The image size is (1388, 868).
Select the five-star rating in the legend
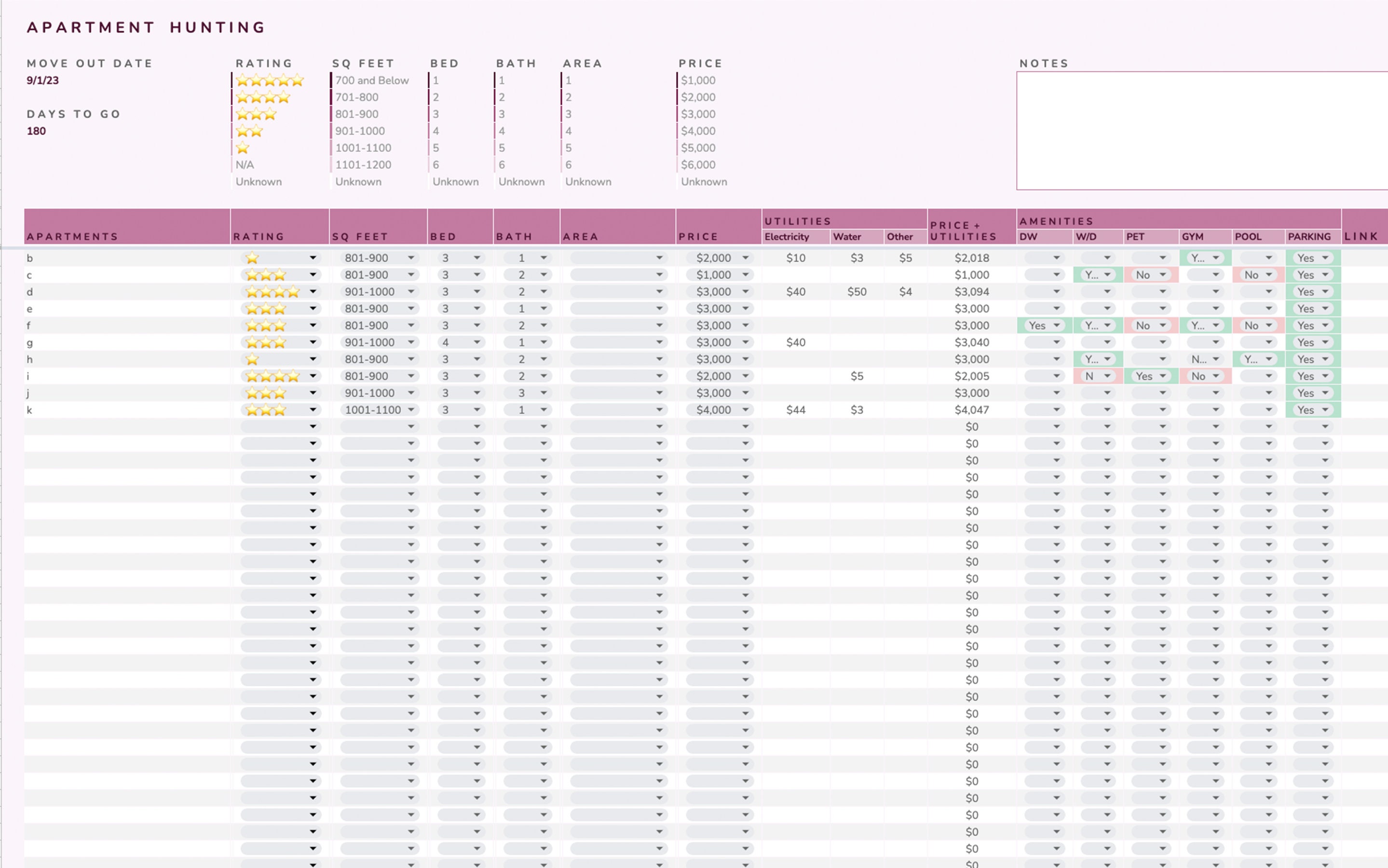click(x=270, y=81)
